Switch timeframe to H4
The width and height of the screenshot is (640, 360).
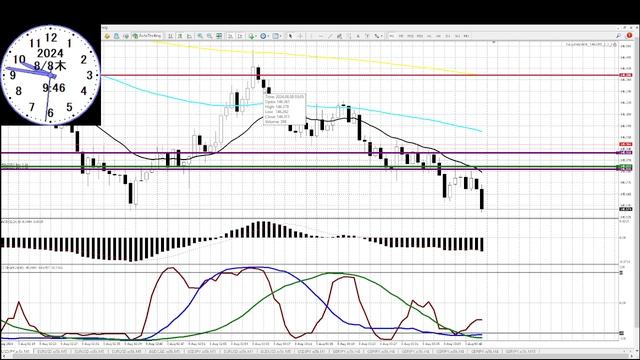[x=438, y=36]
